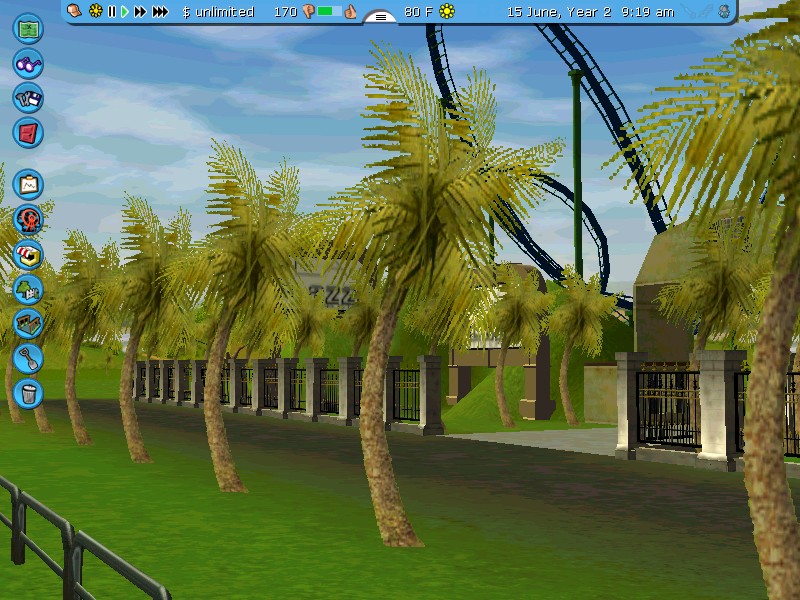
Task: Select the terrain shovel tool
Action: coord(28,359)
